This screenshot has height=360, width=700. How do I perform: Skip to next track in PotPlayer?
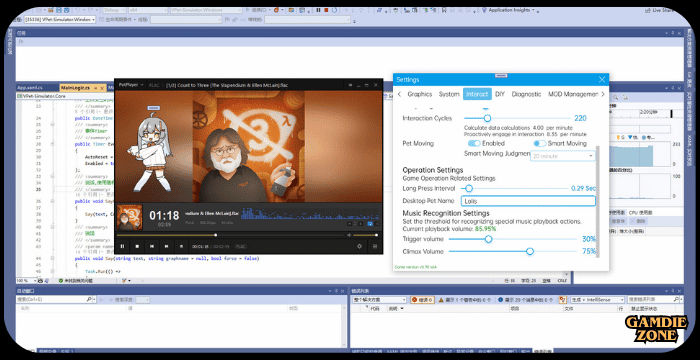point(167,246)
